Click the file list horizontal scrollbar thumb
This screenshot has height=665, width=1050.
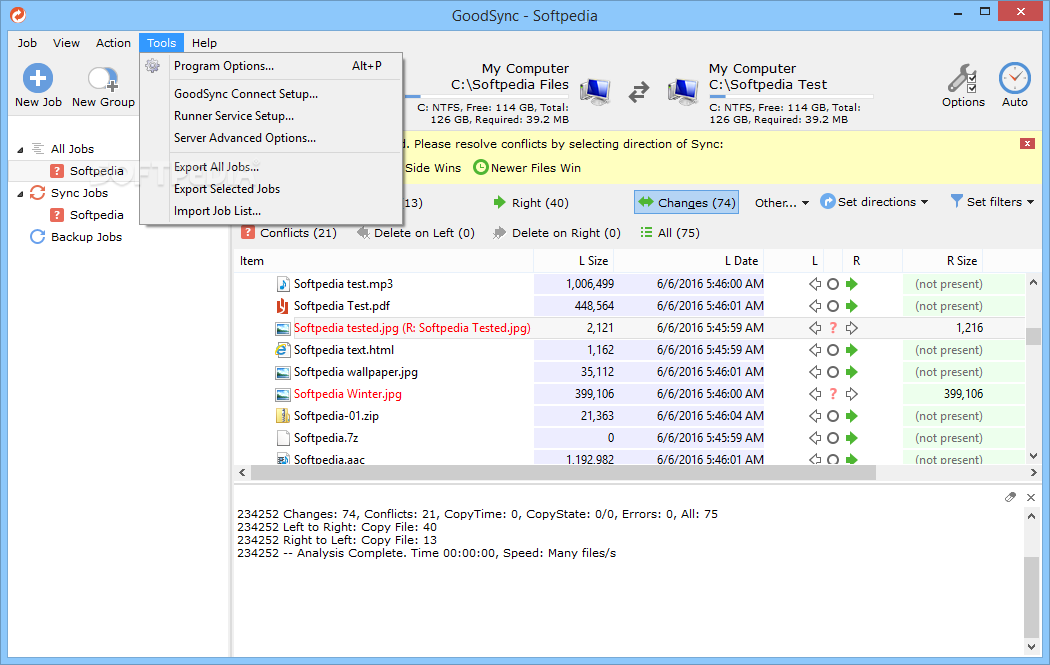(563, 473)
